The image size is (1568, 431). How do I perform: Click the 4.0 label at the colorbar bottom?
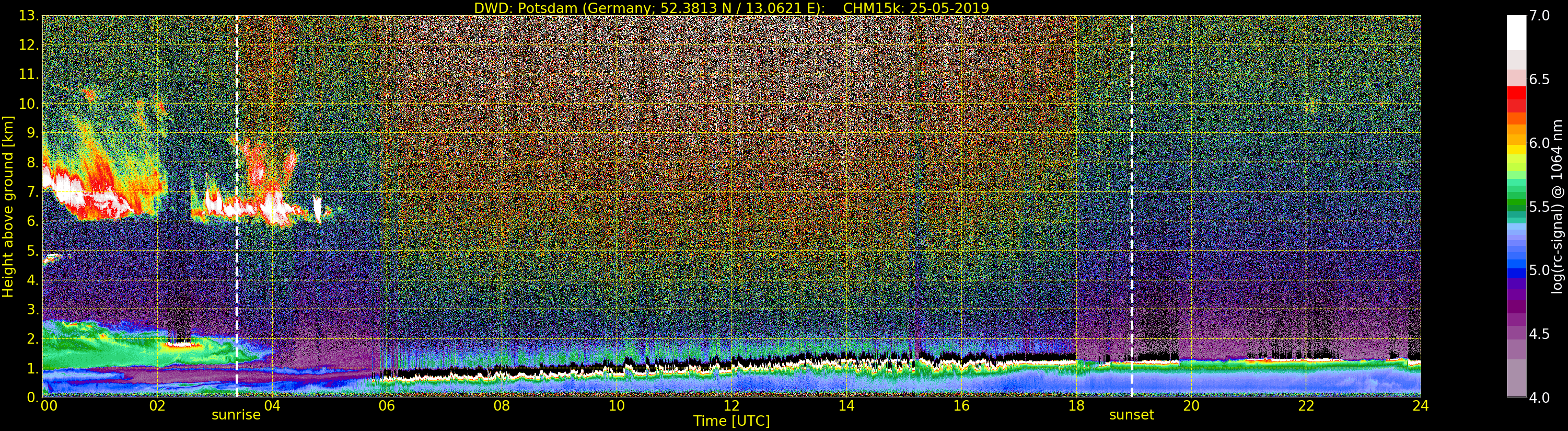(x=1539, y=398)
